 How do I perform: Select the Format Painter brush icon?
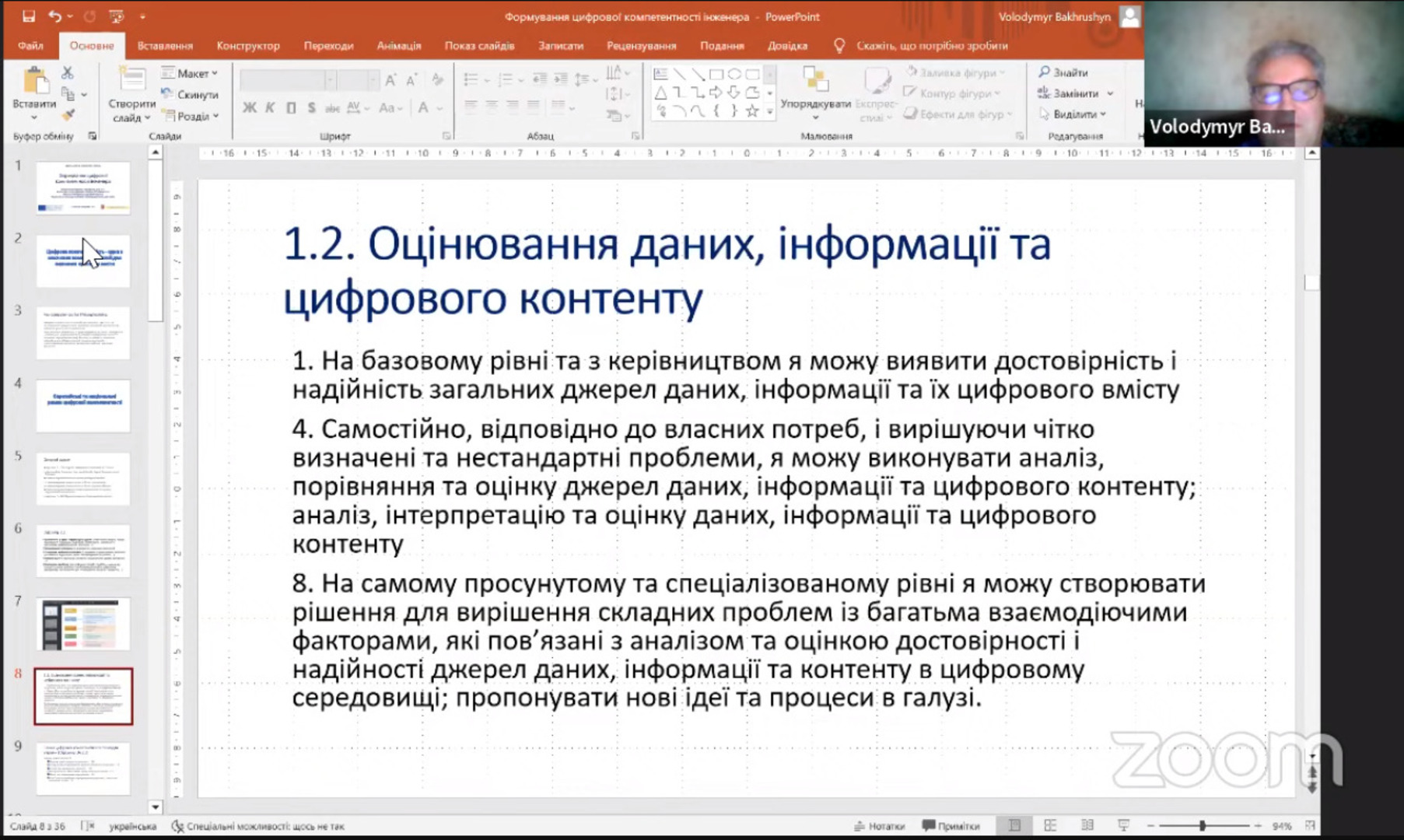click(x=68, y=115)
